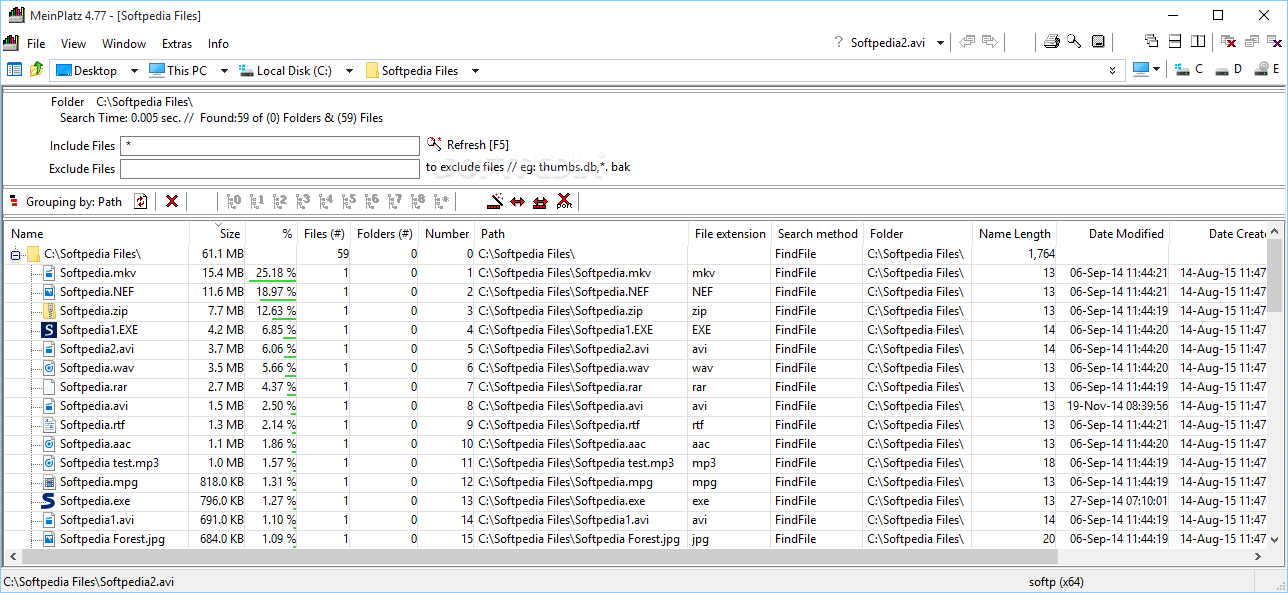Expand tree to level 1 icon
Image resolution: width=1288 pixels, height=593 pixels.
pos(257,201)
